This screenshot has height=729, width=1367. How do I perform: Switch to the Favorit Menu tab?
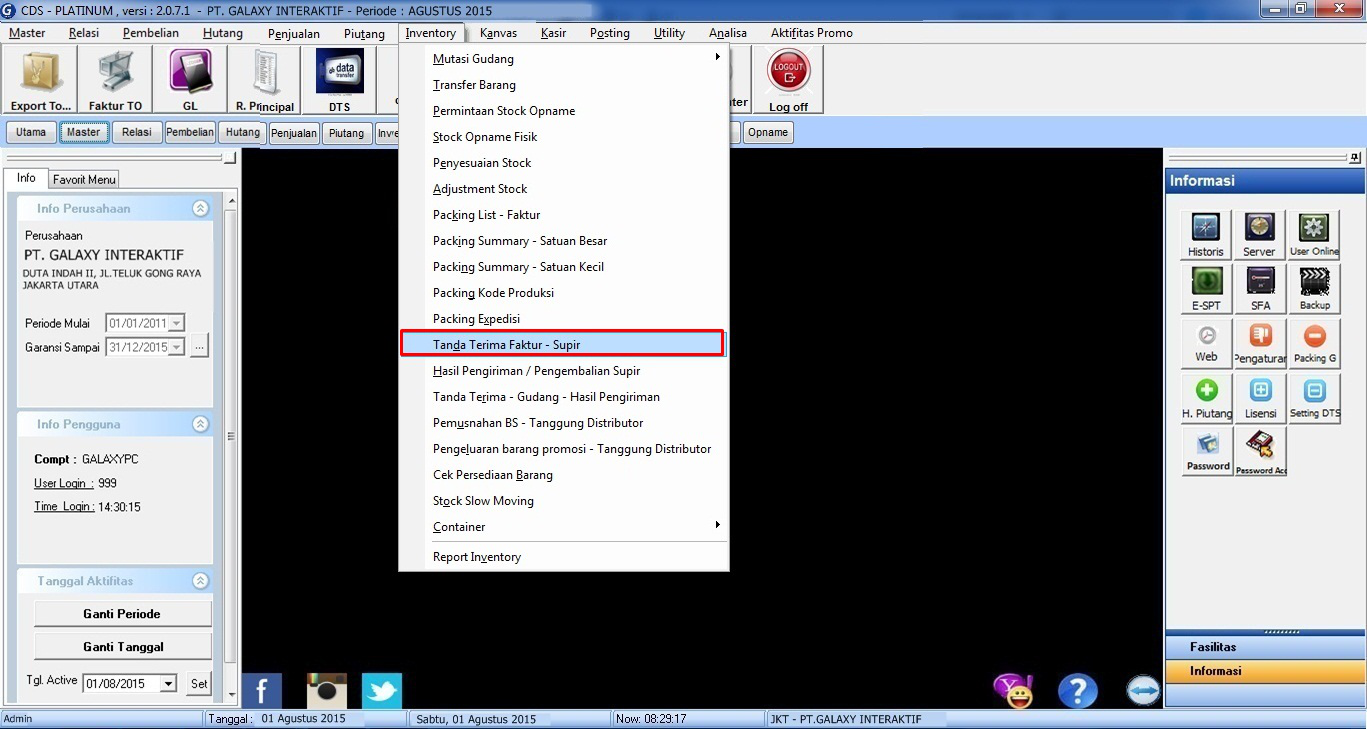[84, 180]
